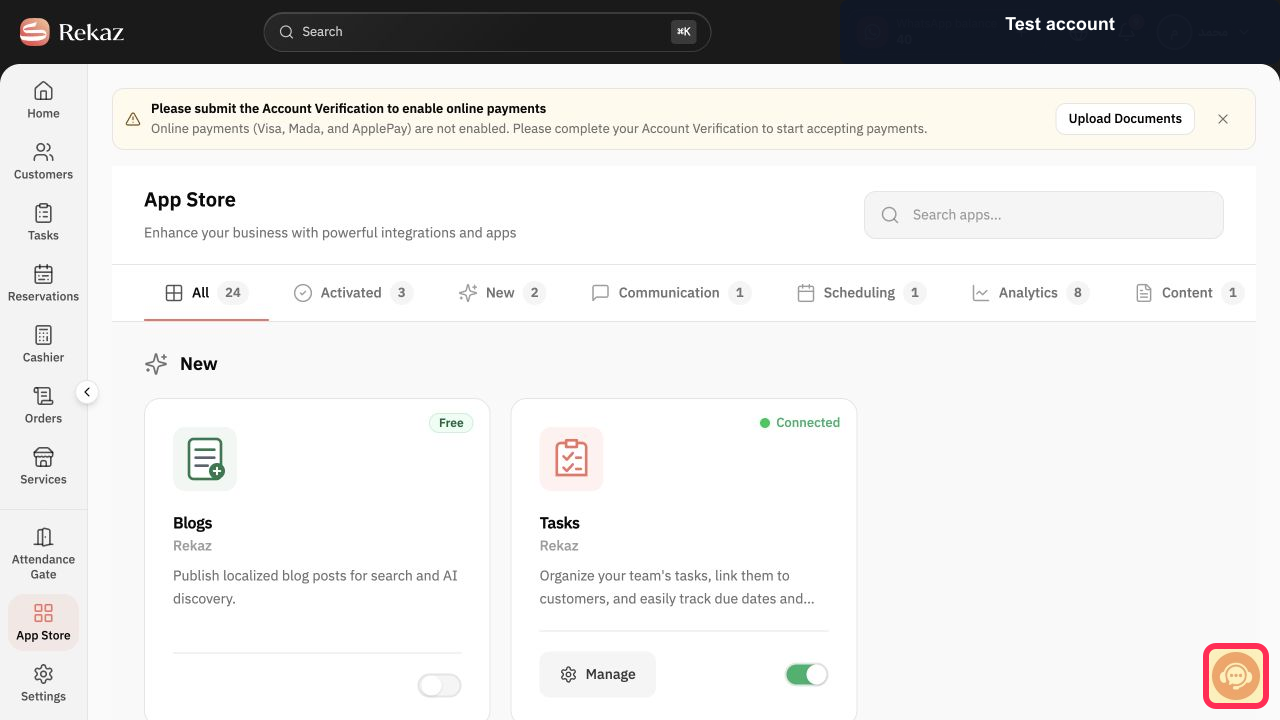Collapse the sidebar with the chevron button
The image size is (1280, 720).
click(87, 392)
